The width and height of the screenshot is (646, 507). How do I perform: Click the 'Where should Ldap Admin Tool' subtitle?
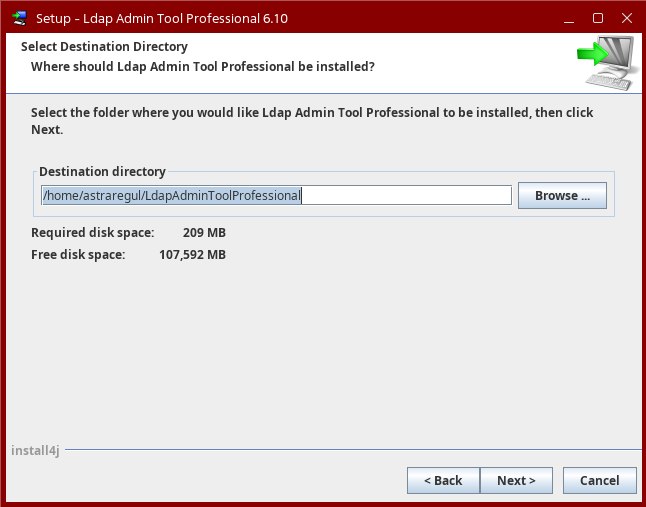click(203, 67)
